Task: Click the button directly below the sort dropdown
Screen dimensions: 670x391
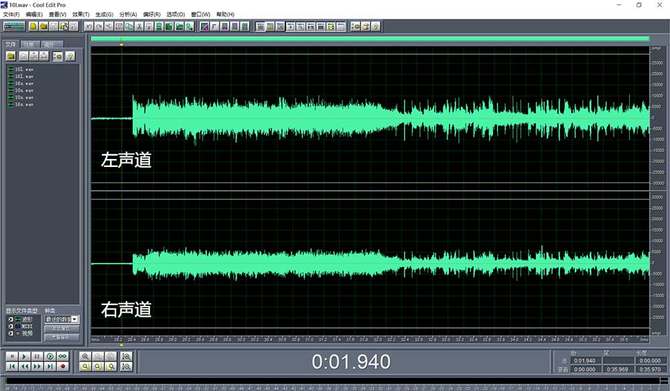Action: coord(62,328)
